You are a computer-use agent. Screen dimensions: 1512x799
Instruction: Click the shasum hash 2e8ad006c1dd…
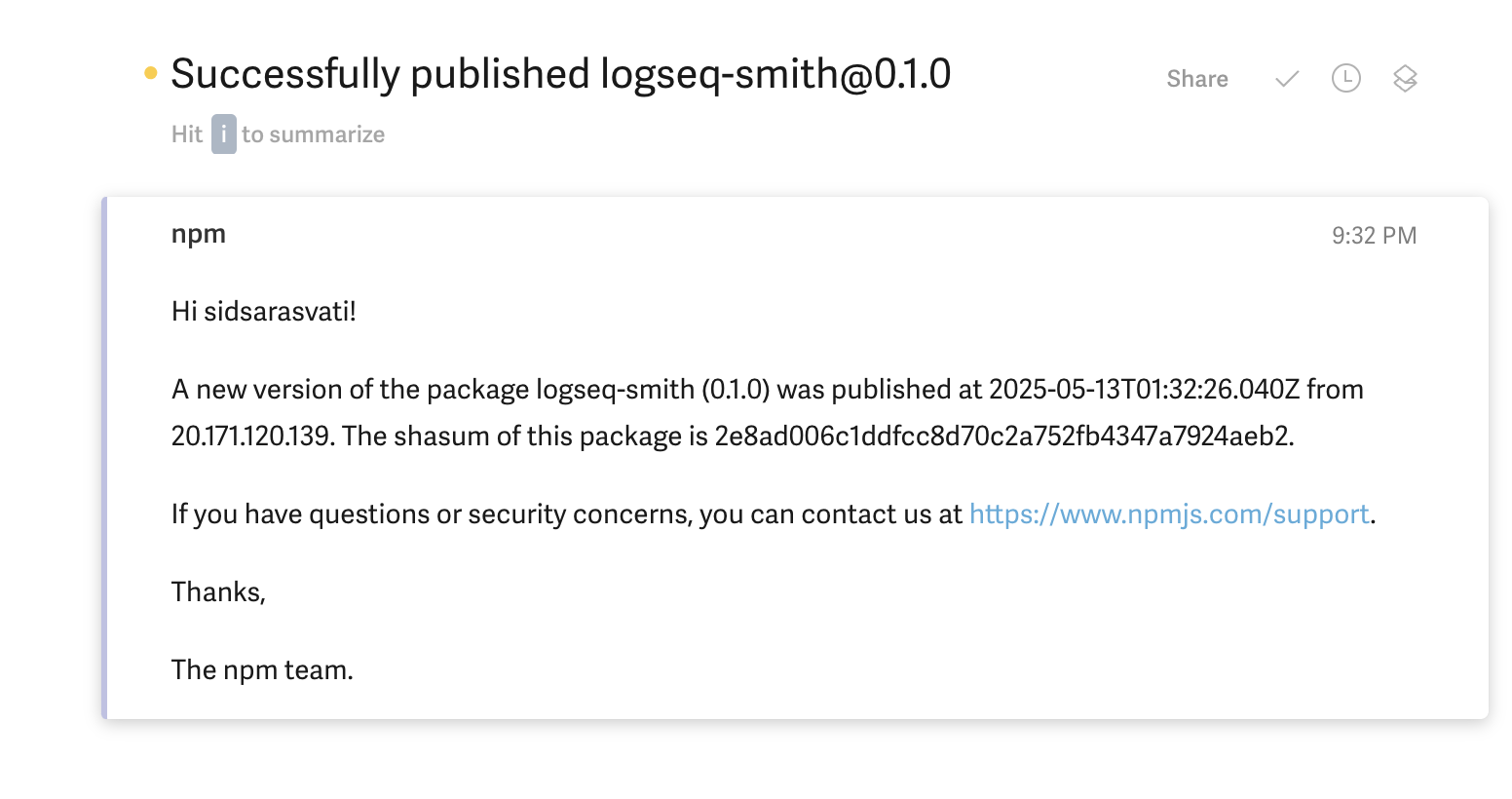click(1003, 437)
